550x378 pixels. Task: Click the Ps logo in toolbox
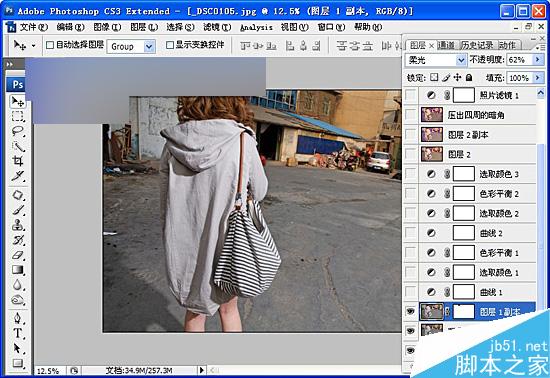pos(17,85)
